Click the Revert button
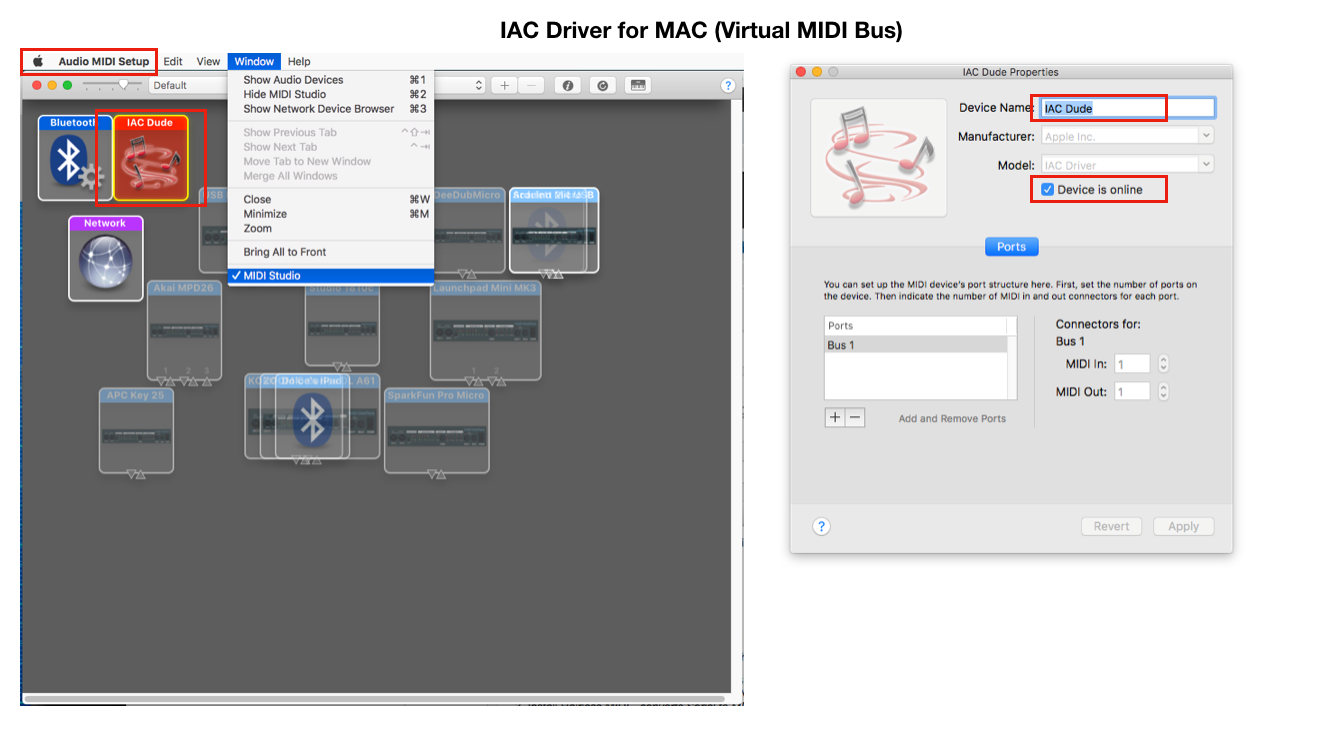Image resolution: width=1338 pixels, height=731 pixels. (x=1111, y=526)
